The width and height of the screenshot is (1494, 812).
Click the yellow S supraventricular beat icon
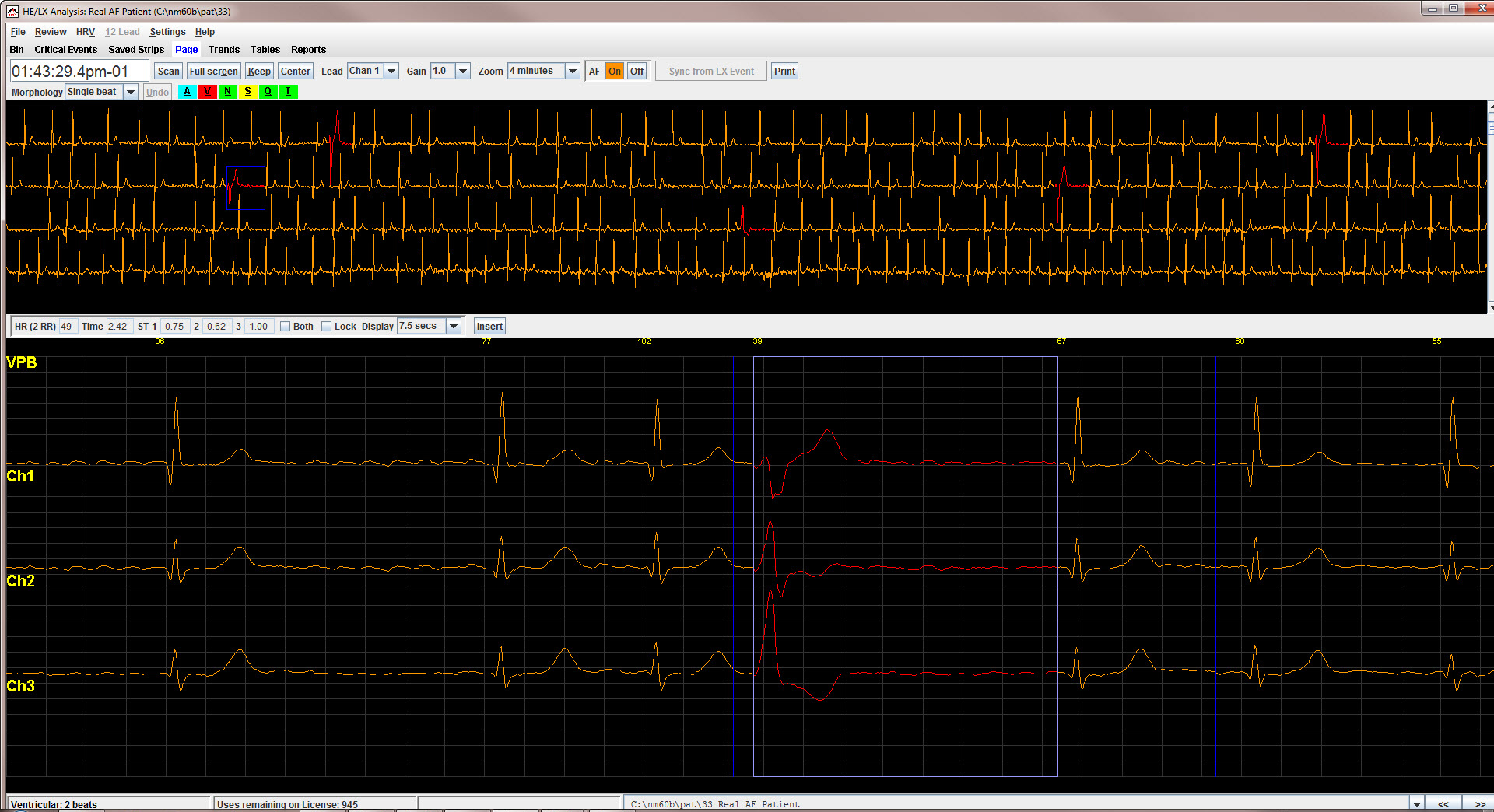(x=247, y=92)
